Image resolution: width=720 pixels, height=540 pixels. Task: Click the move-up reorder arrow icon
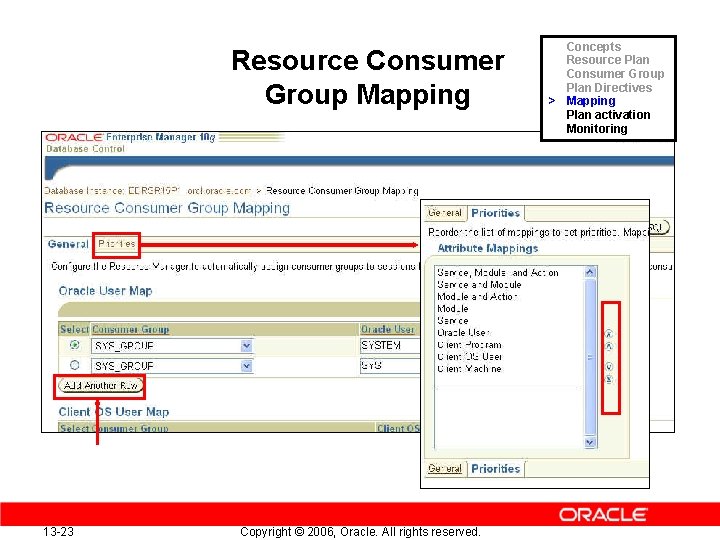pos(609,347)
